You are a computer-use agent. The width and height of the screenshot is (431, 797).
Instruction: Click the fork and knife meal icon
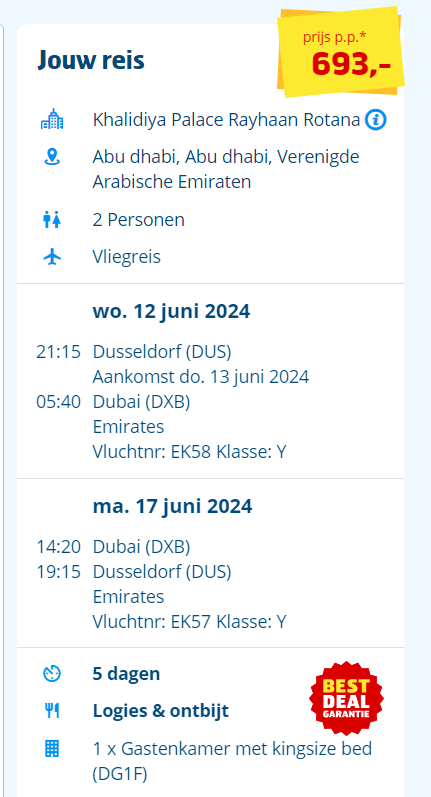coord(52,711)
